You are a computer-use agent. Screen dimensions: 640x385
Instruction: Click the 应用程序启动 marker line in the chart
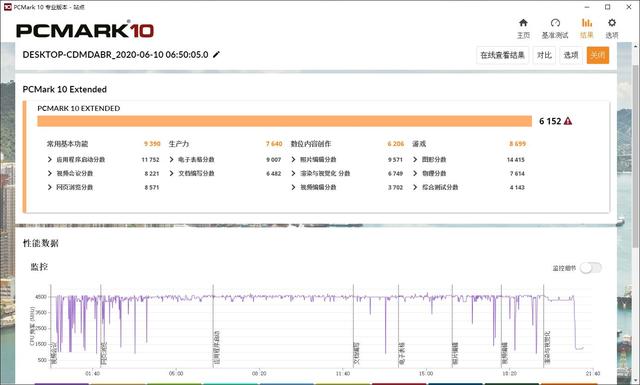[x=213, y=326]
